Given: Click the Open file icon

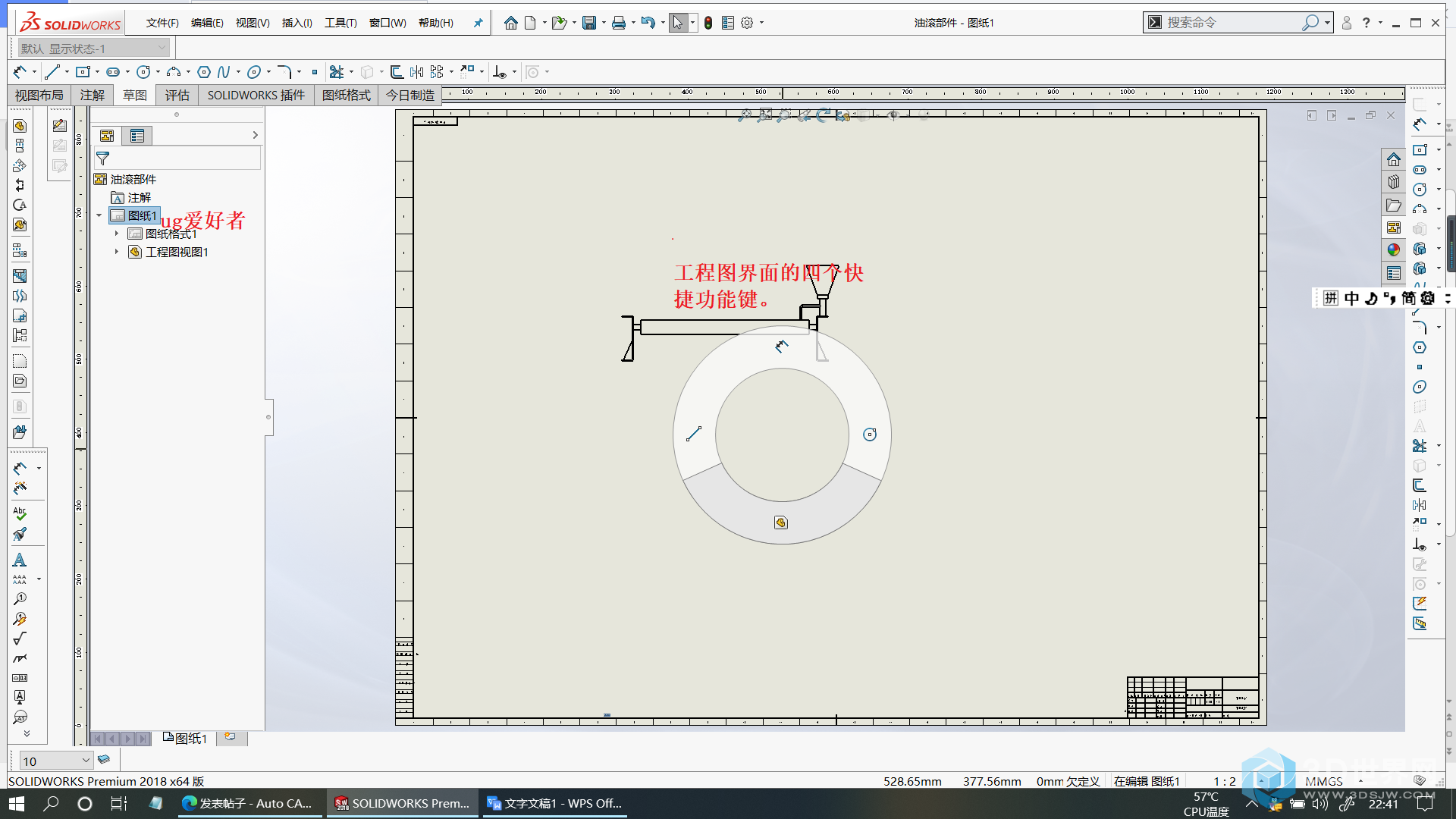Looking at the screenshot, I should pos(560,23).
